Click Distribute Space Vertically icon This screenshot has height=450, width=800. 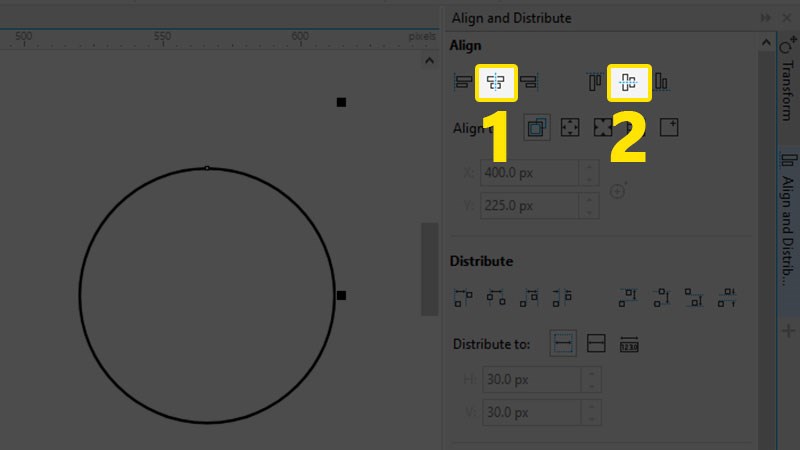coord(727,297)
